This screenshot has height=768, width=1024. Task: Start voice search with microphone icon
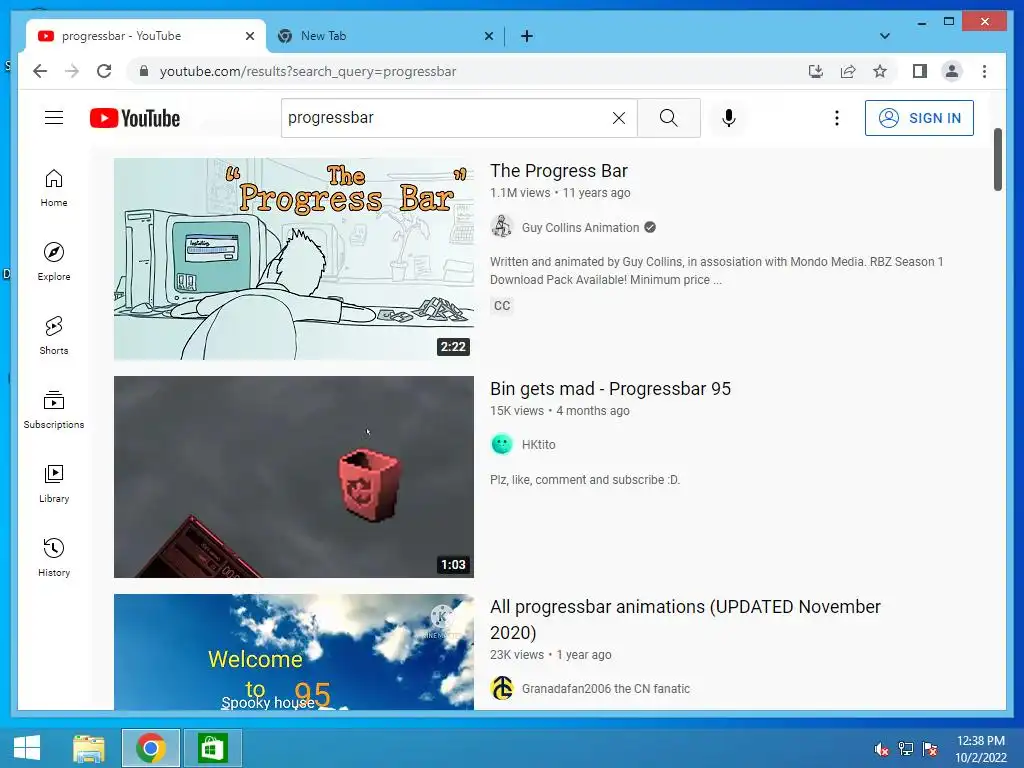[729, 118]
